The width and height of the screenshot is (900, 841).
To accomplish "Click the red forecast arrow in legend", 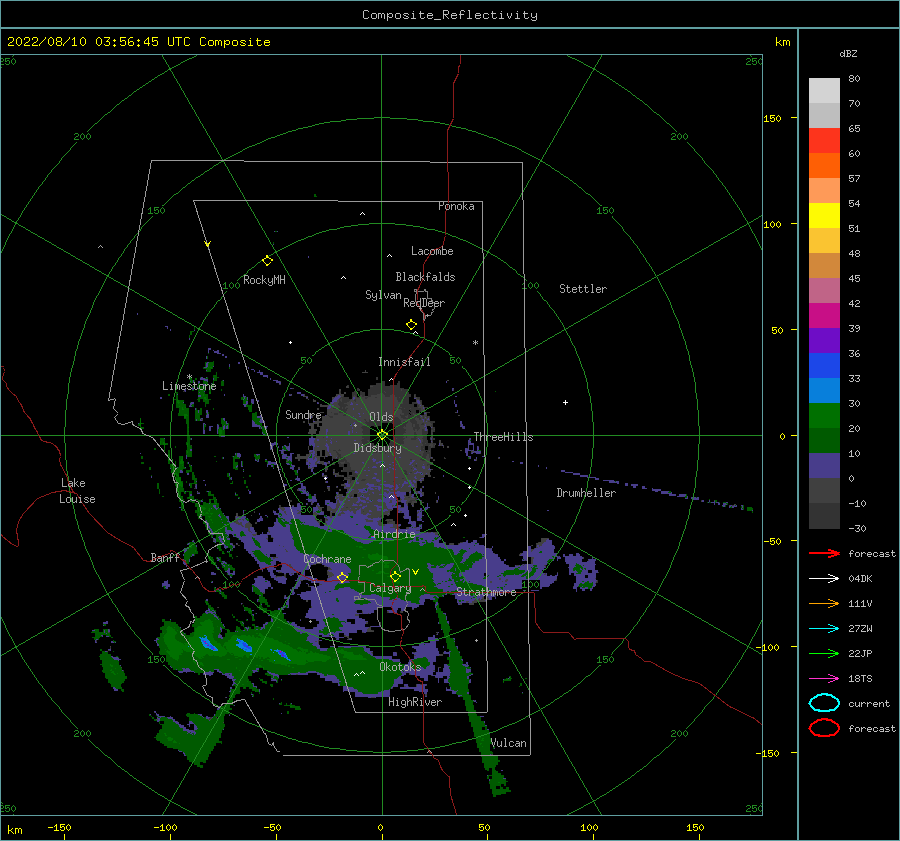I will 824,553.
